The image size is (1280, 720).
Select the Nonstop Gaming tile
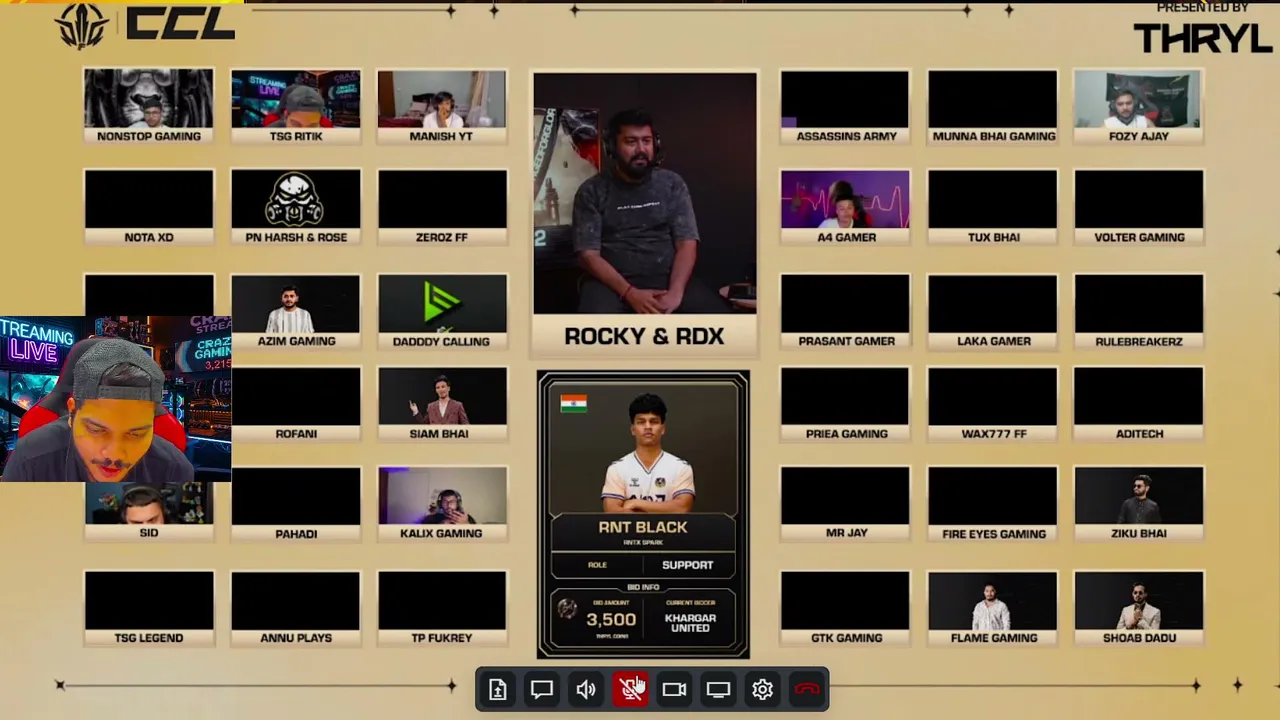coord(149,106)
